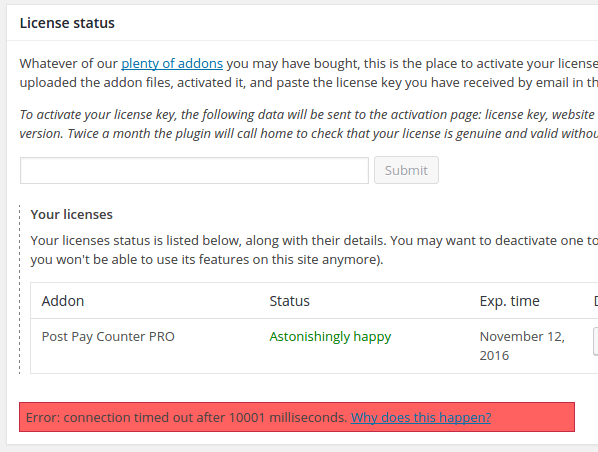Click the italic notice about license activation data
The width and height of the screenshot is (598, 452).
[309, 124]
